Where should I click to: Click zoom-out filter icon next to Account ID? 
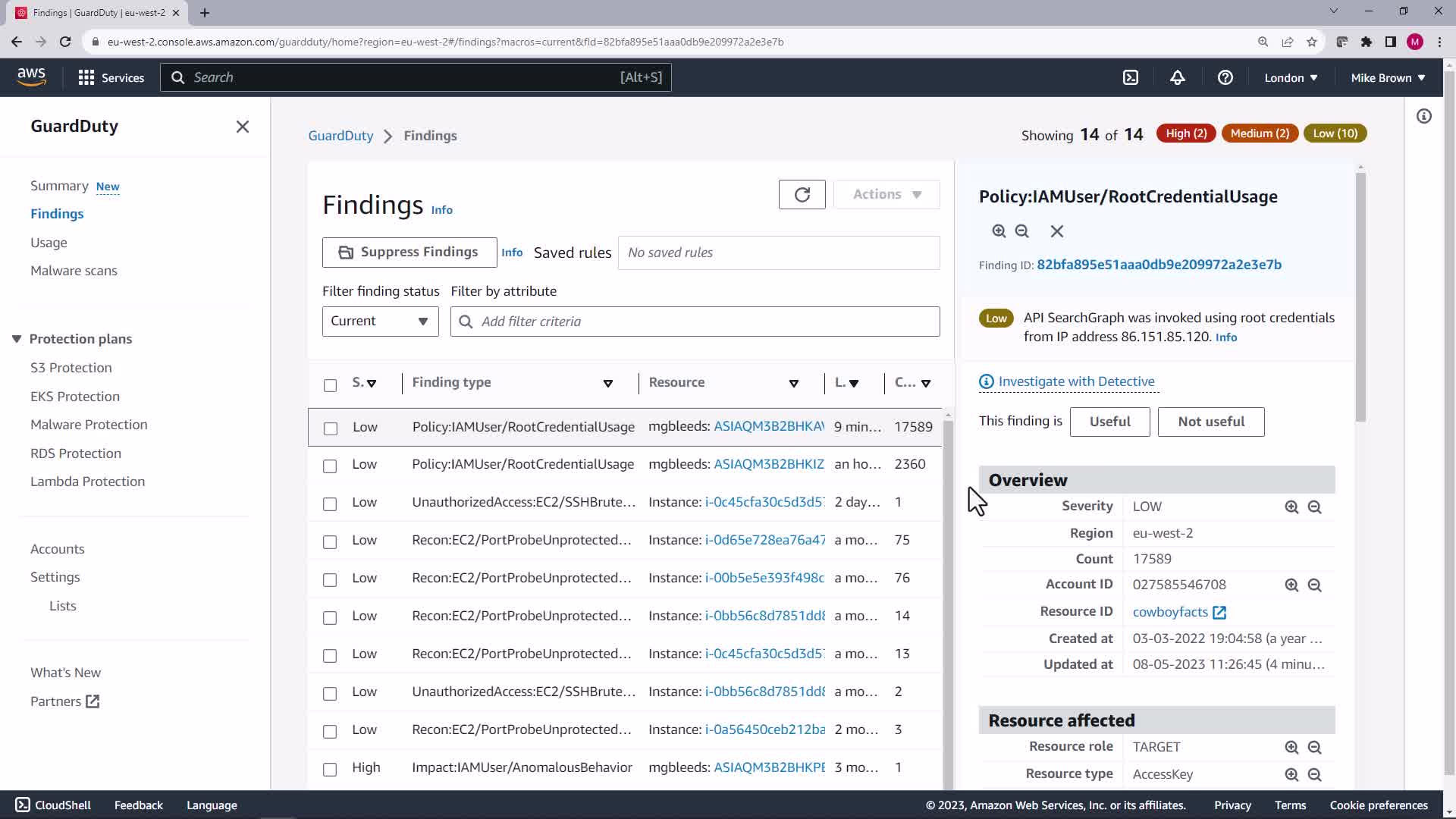coord(1314,585)
